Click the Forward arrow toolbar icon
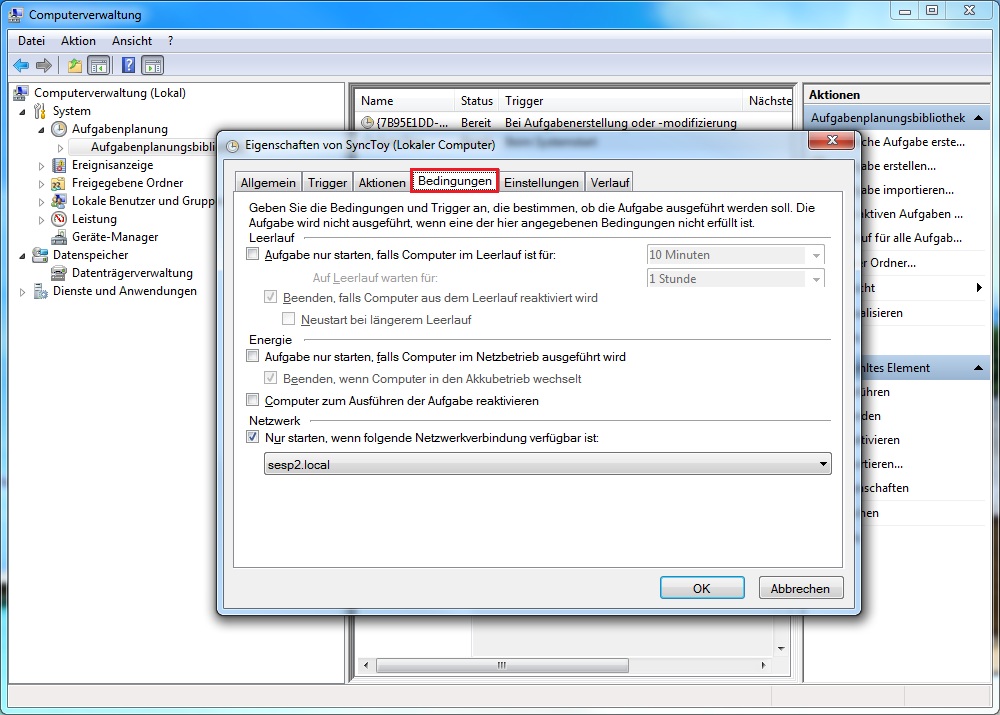 [43, 65]
